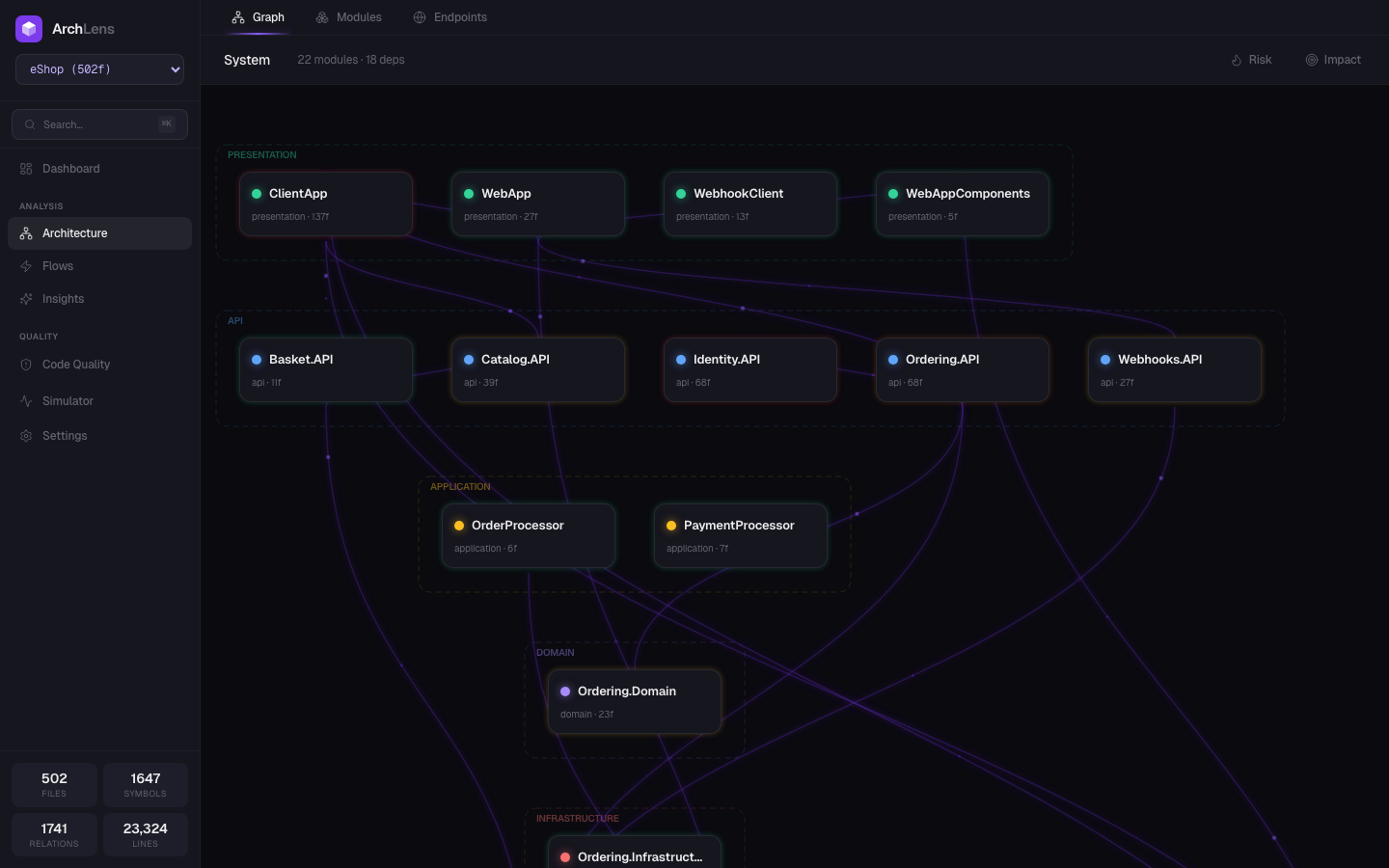
Task: Select the ClientApp module node
Action: (326, 203)
